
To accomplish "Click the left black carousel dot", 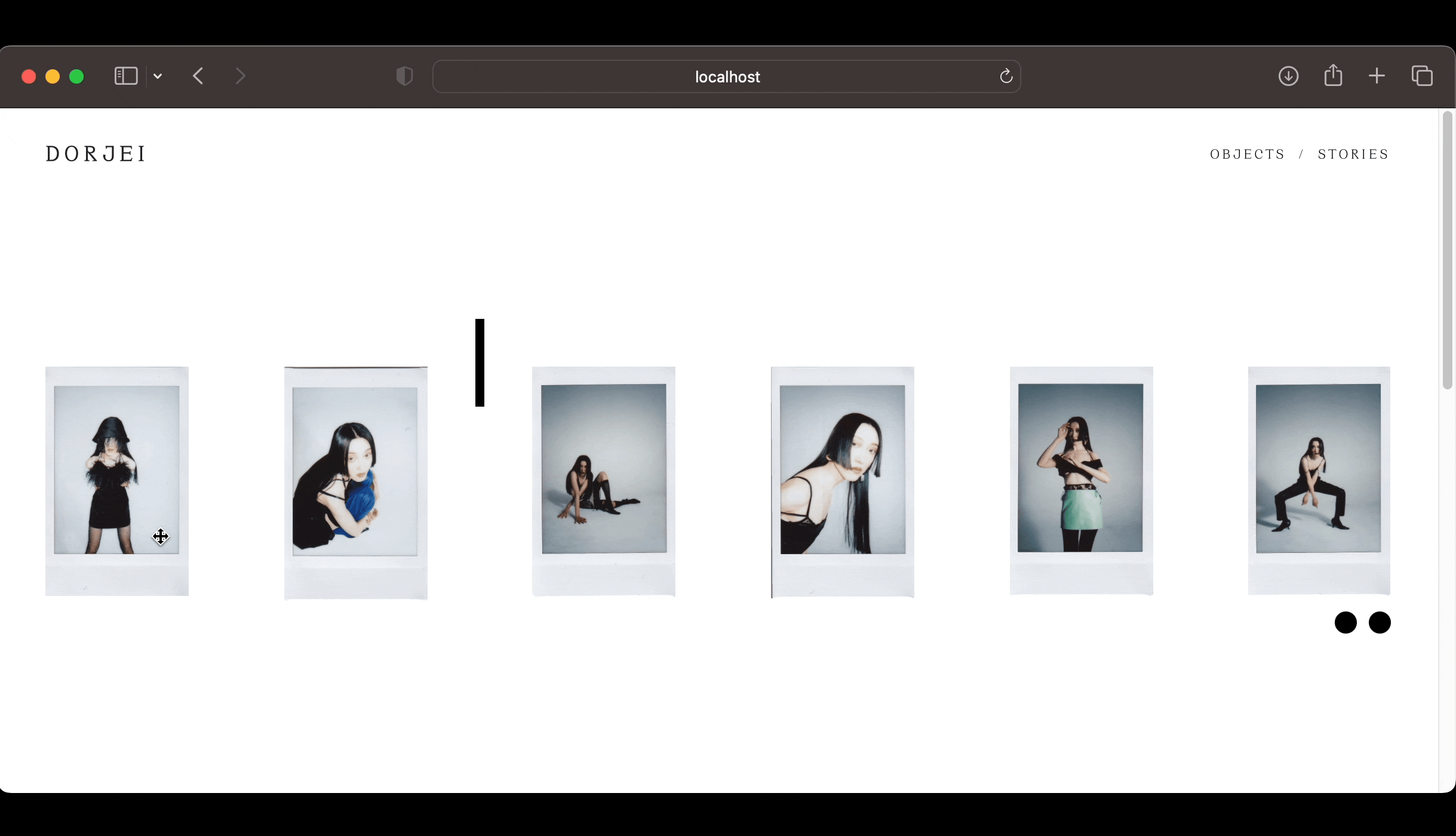I will 1346,622.
